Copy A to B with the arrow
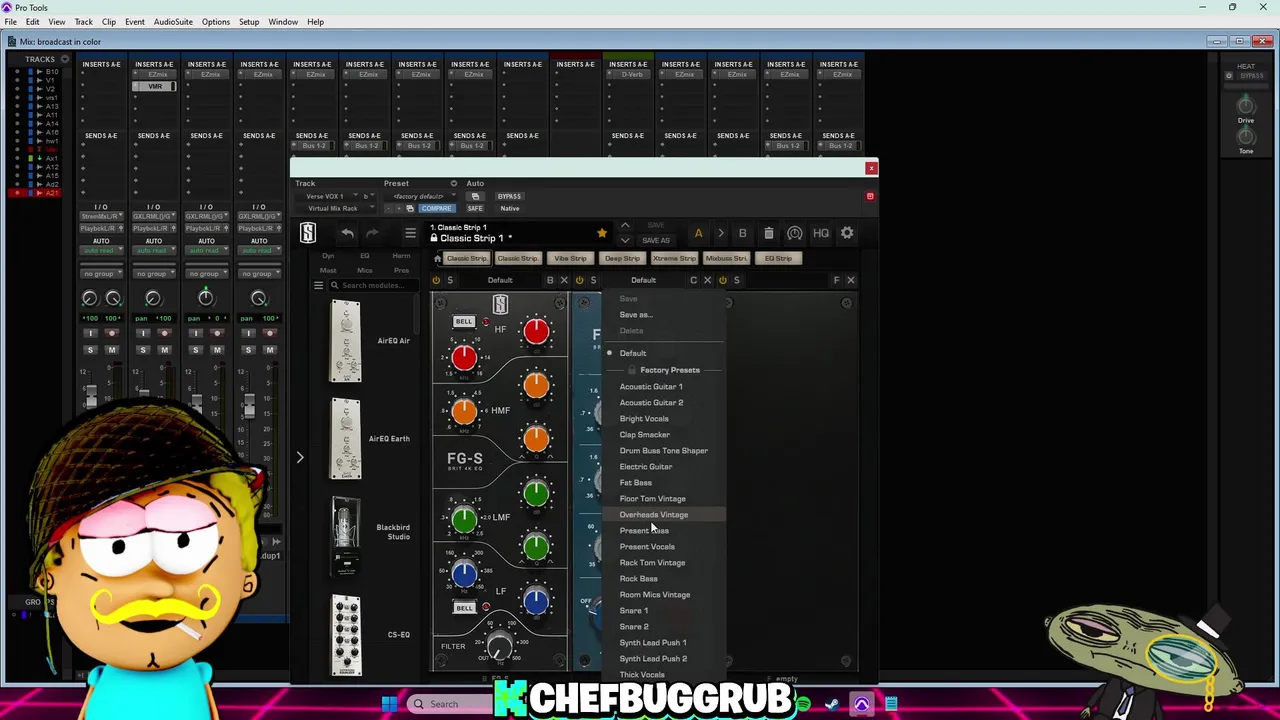 point(720,233)
